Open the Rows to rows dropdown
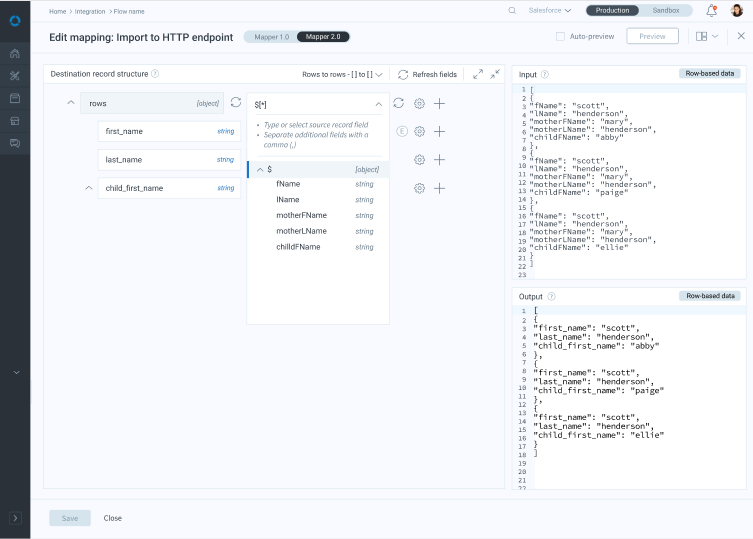 click(343, 74)
